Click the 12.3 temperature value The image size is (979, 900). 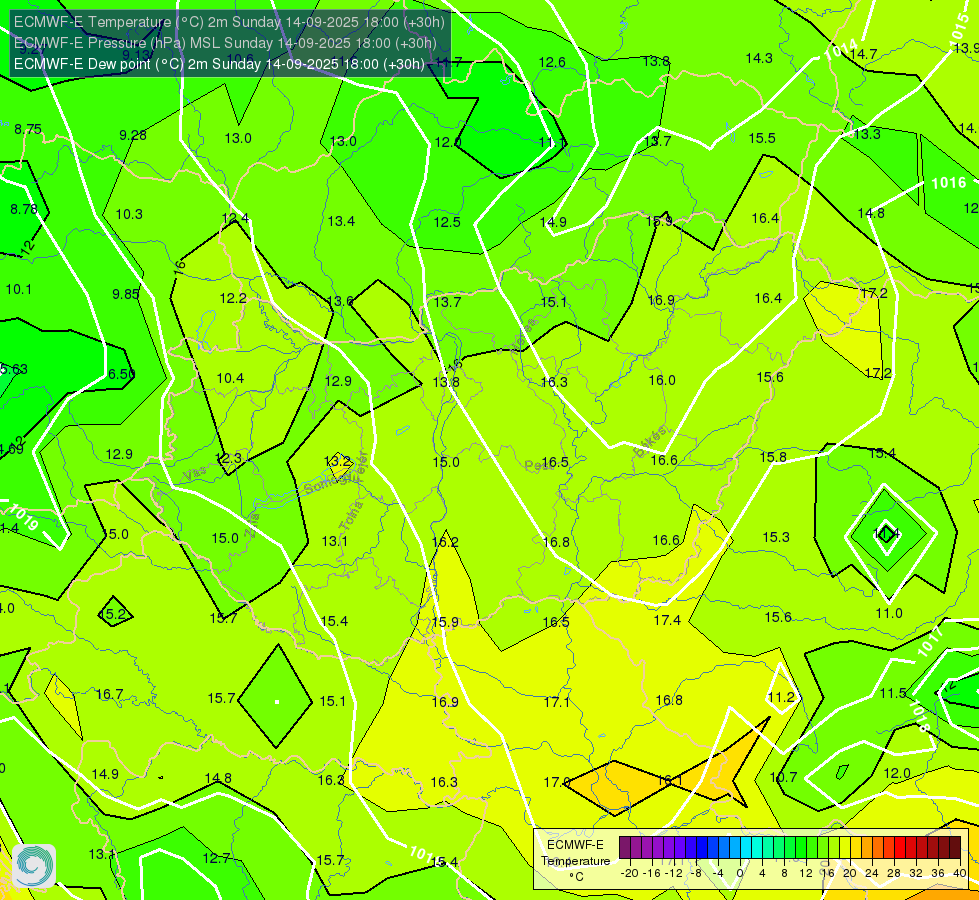228,458
